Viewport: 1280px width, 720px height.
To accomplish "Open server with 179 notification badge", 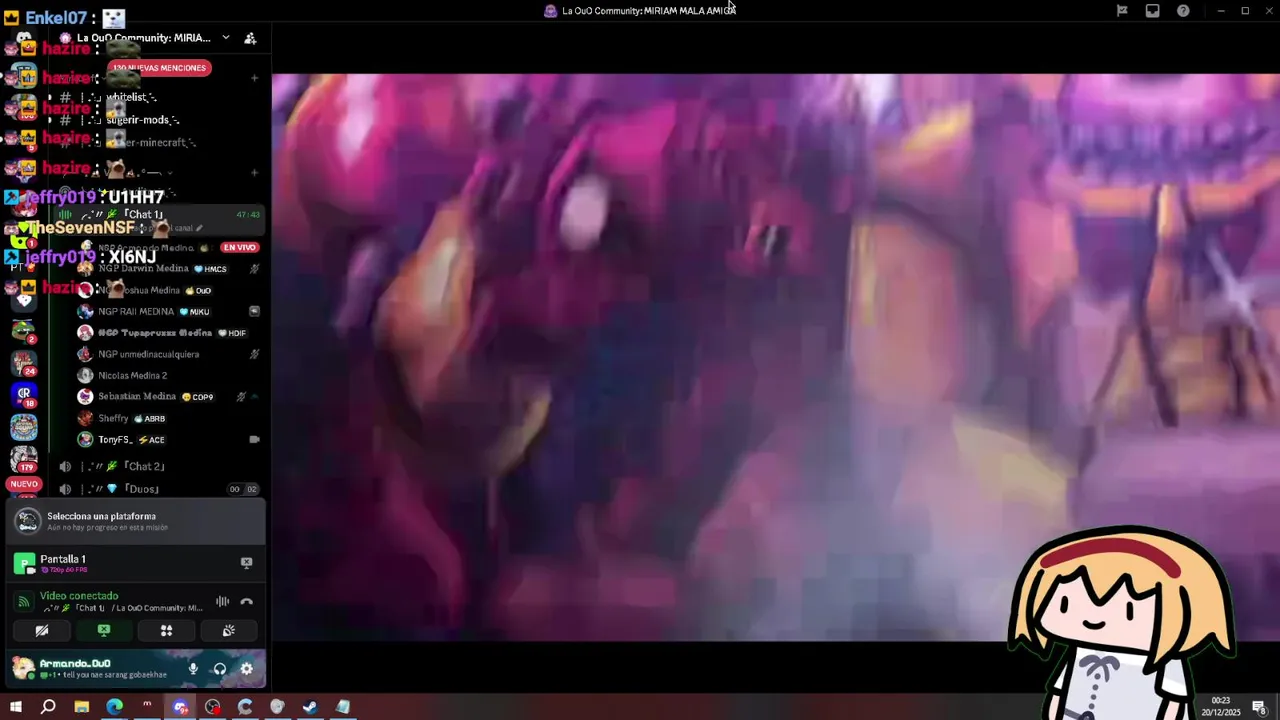I will tap(24, 459).
